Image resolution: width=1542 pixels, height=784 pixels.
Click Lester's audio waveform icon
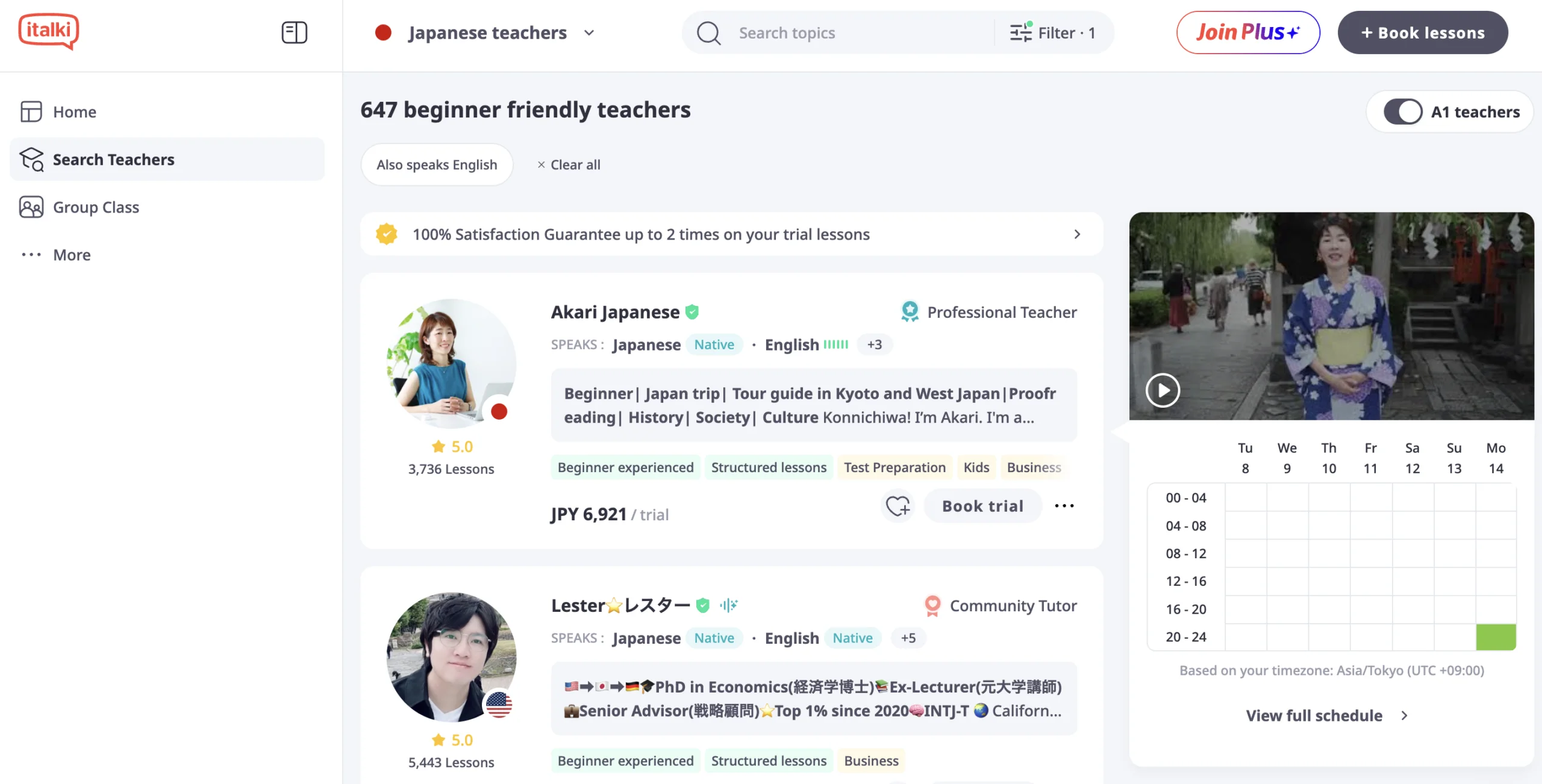pyautogui.click(x=728, y=605)
